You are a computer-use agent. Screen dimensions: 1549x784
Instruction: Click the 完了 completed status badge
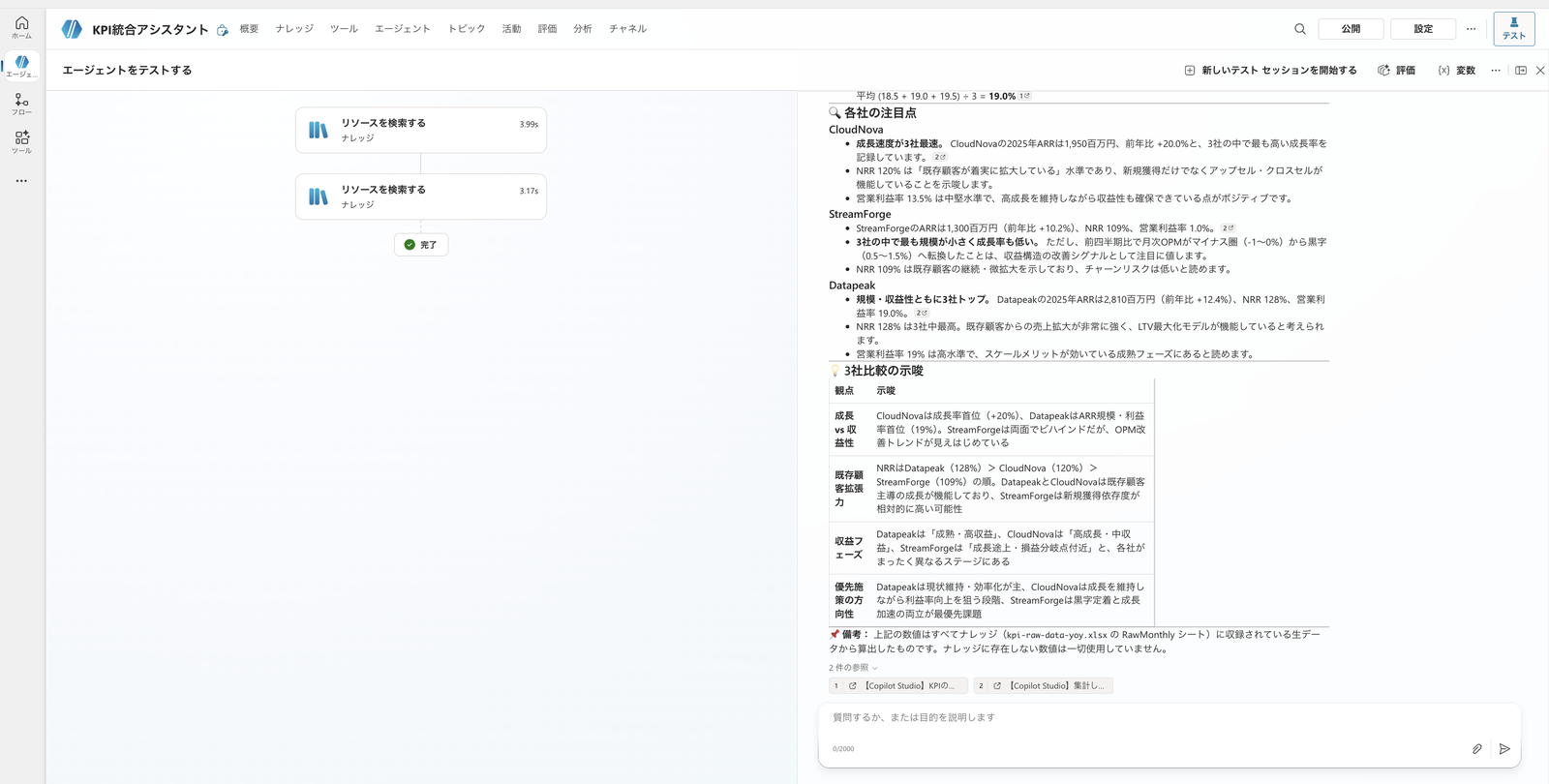click(x=421, y=245)
